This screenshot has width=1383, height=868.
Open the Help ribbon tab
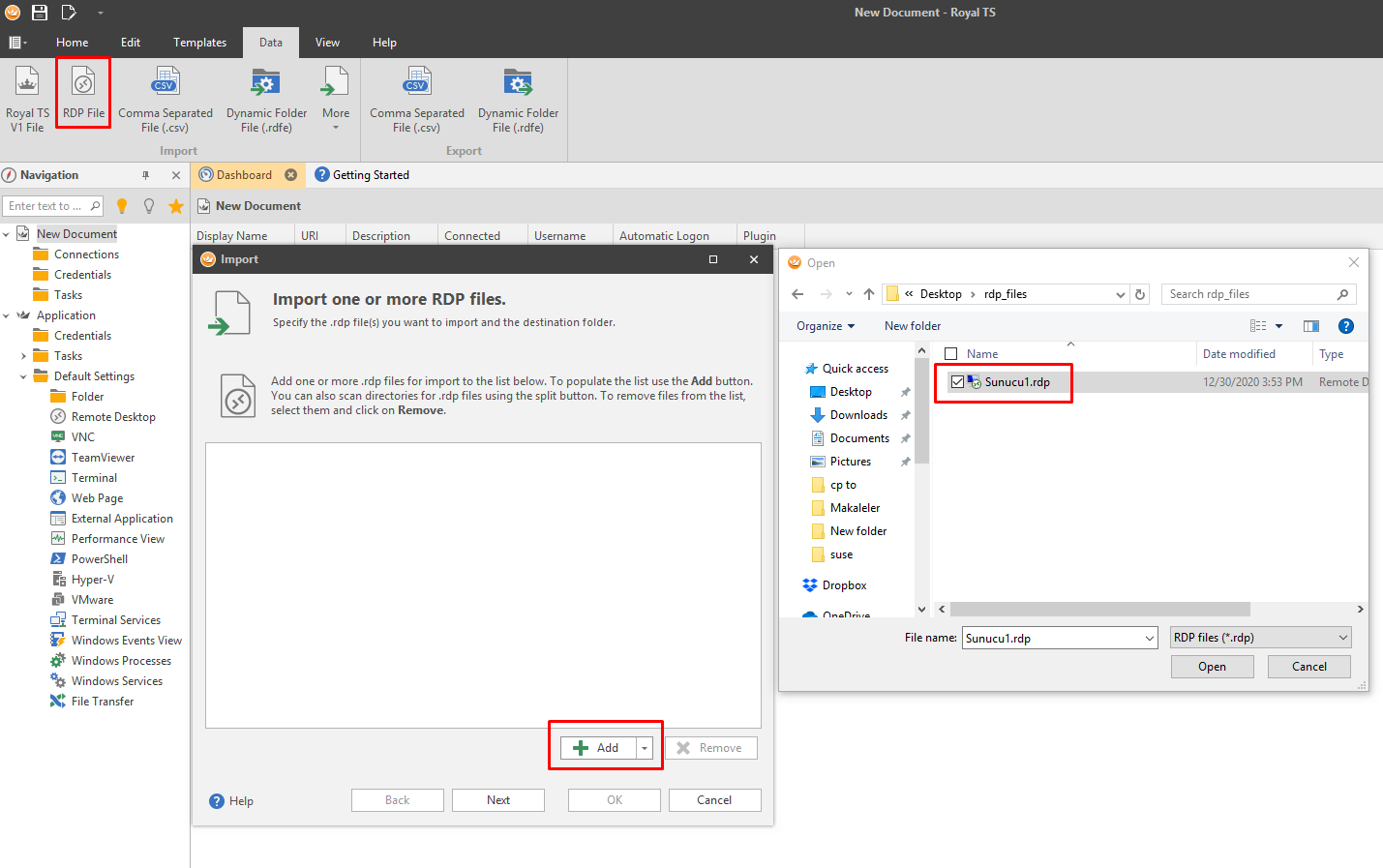[x=384, y=43]
